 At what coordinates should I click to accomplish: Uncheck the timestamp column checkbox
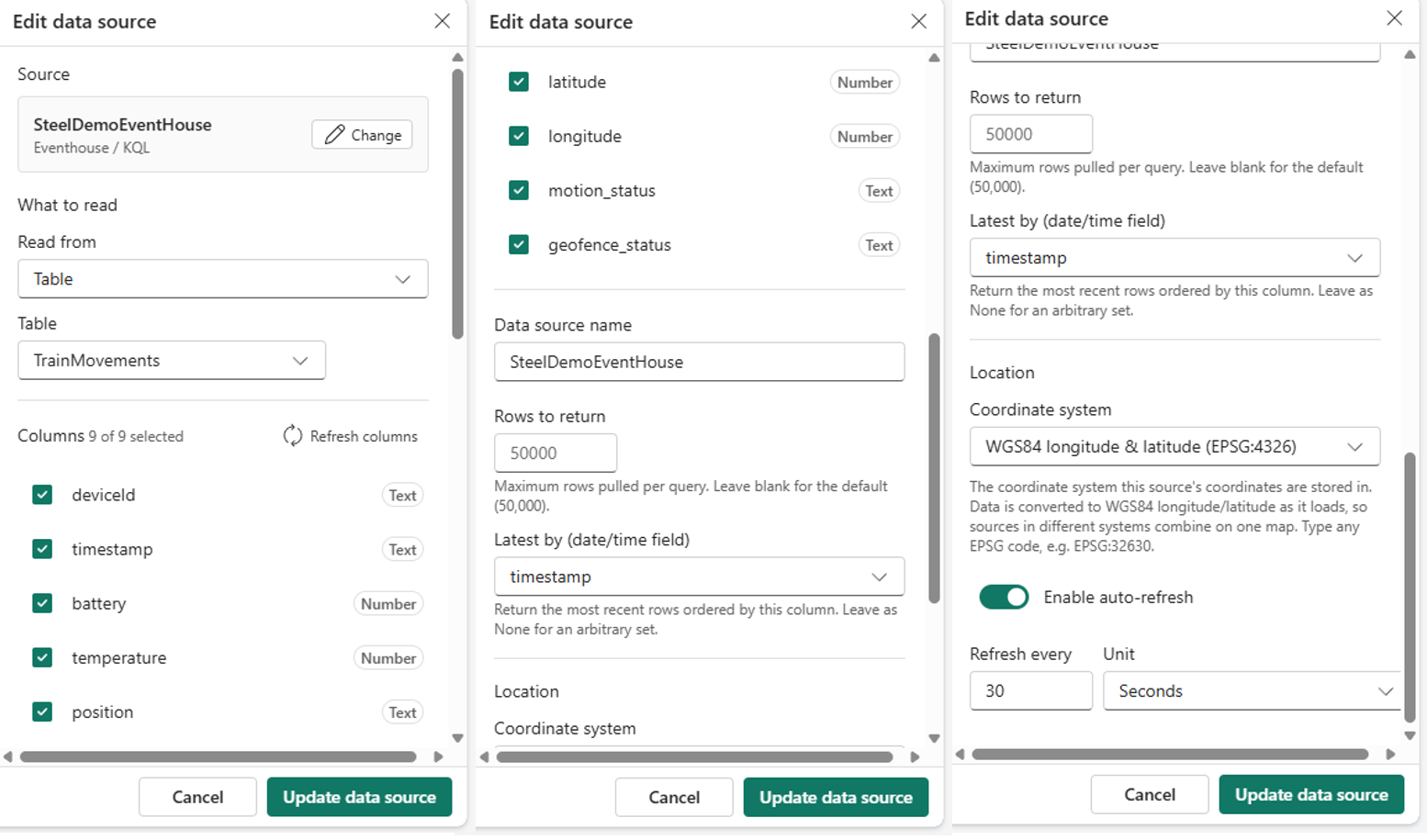[42, 549]
